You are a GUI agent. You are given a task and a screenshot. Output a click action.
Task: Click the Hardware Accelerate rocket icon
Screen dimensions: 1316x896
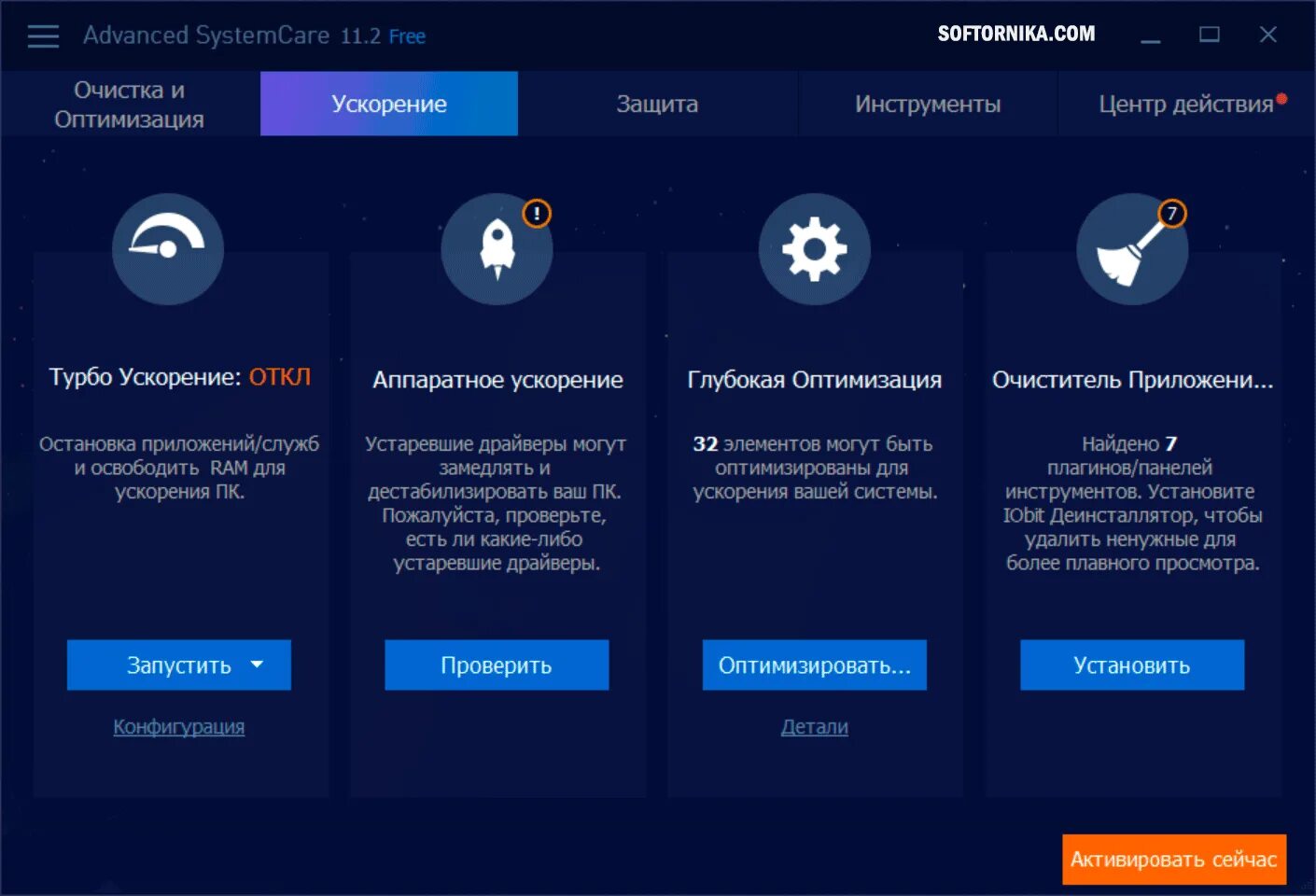click(497, 249)
